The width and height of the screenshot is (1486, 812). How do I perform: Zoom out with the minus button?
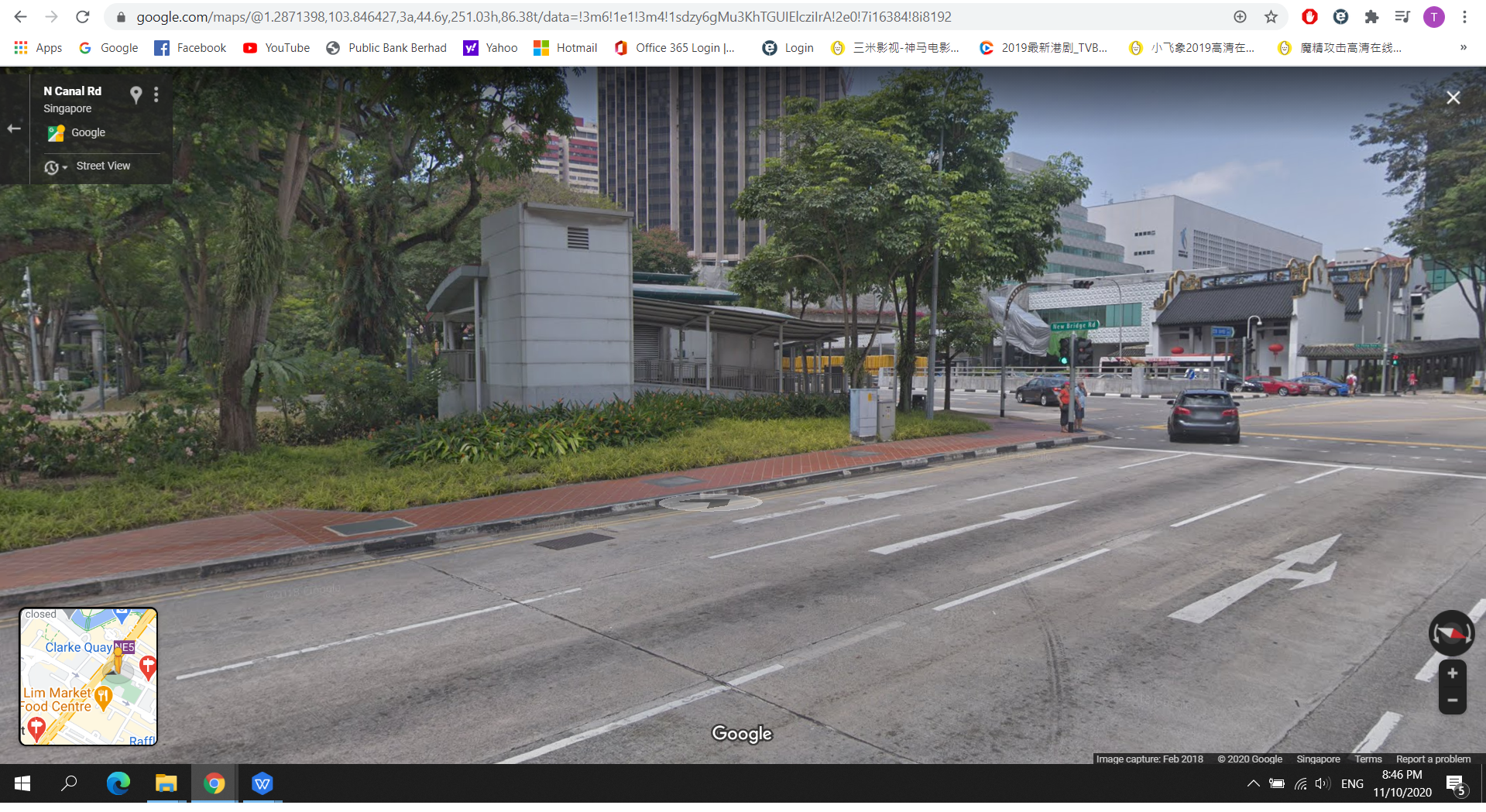click(1452, 701)
